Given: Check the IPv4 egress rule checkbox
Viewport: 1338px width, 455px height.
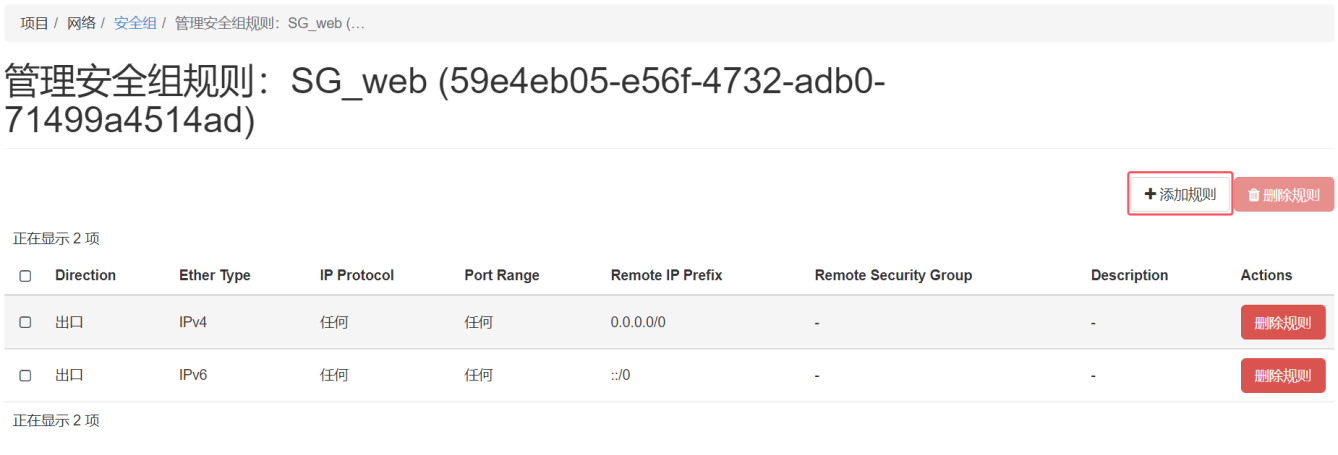Looking at the screenshot, I should click(x=25, y=323).
